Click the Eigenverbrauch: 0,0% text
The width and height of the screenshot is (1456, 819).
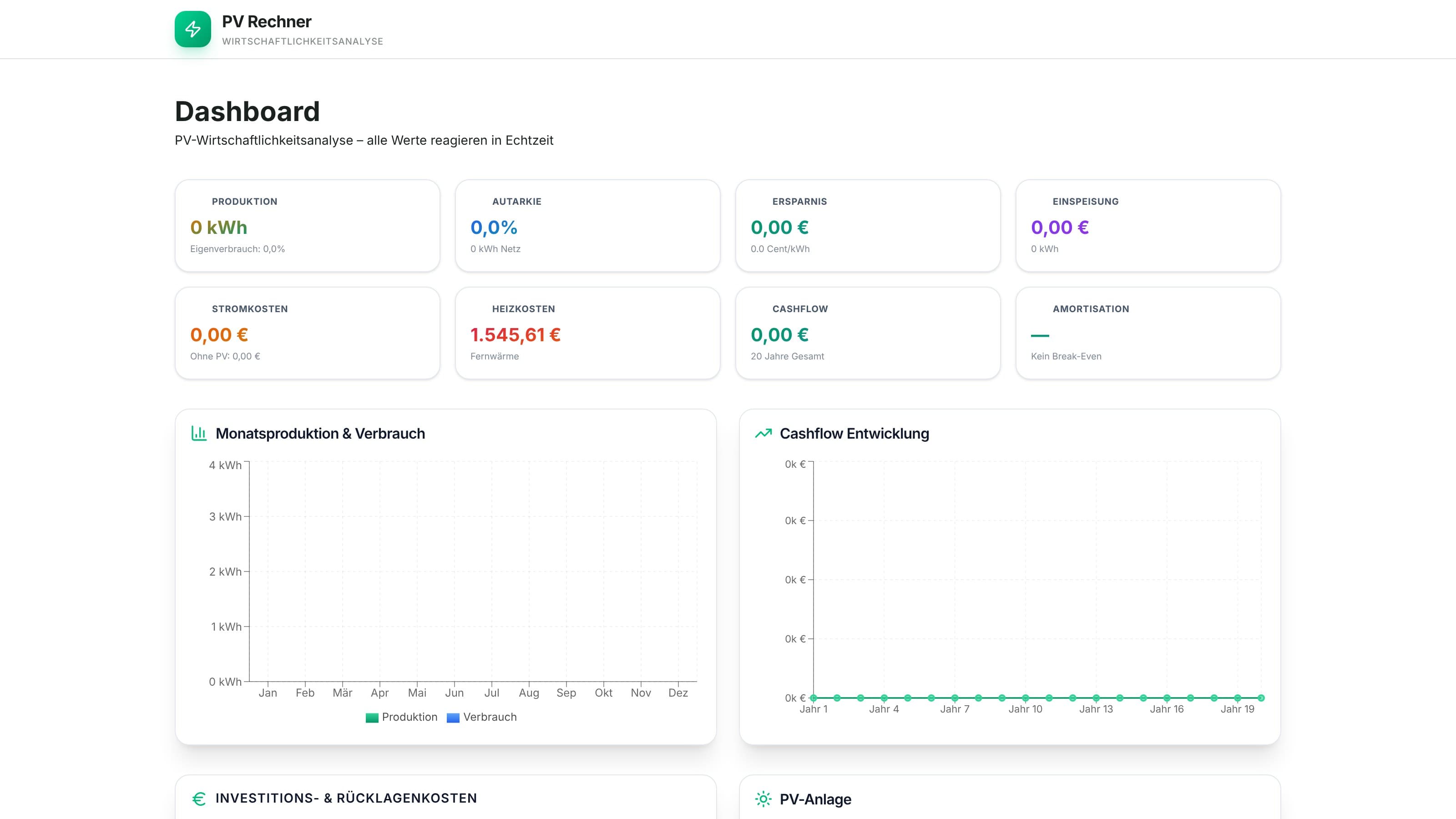pos(238,249)
